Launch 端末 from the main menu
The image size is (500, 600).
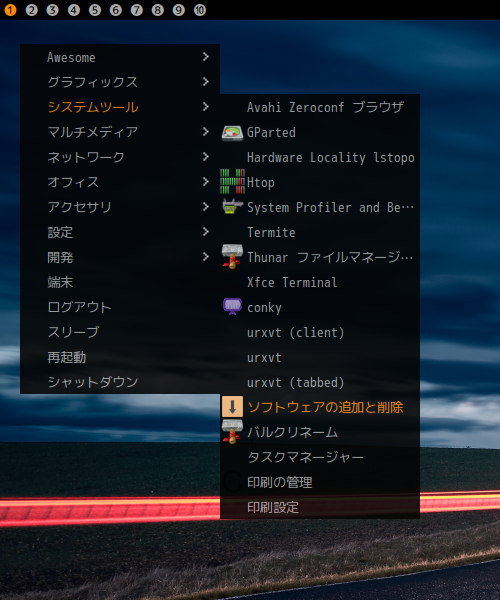[120, 282]
